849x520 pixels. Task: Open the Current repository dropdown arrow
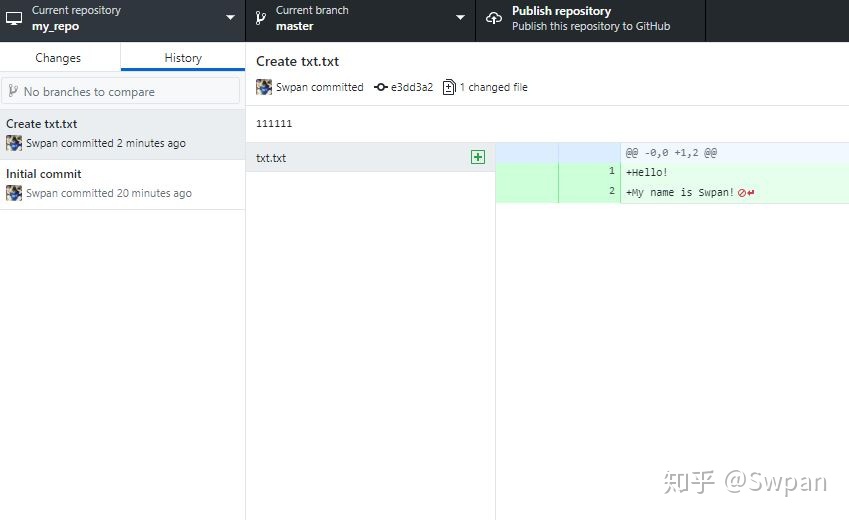coord(230,17)
